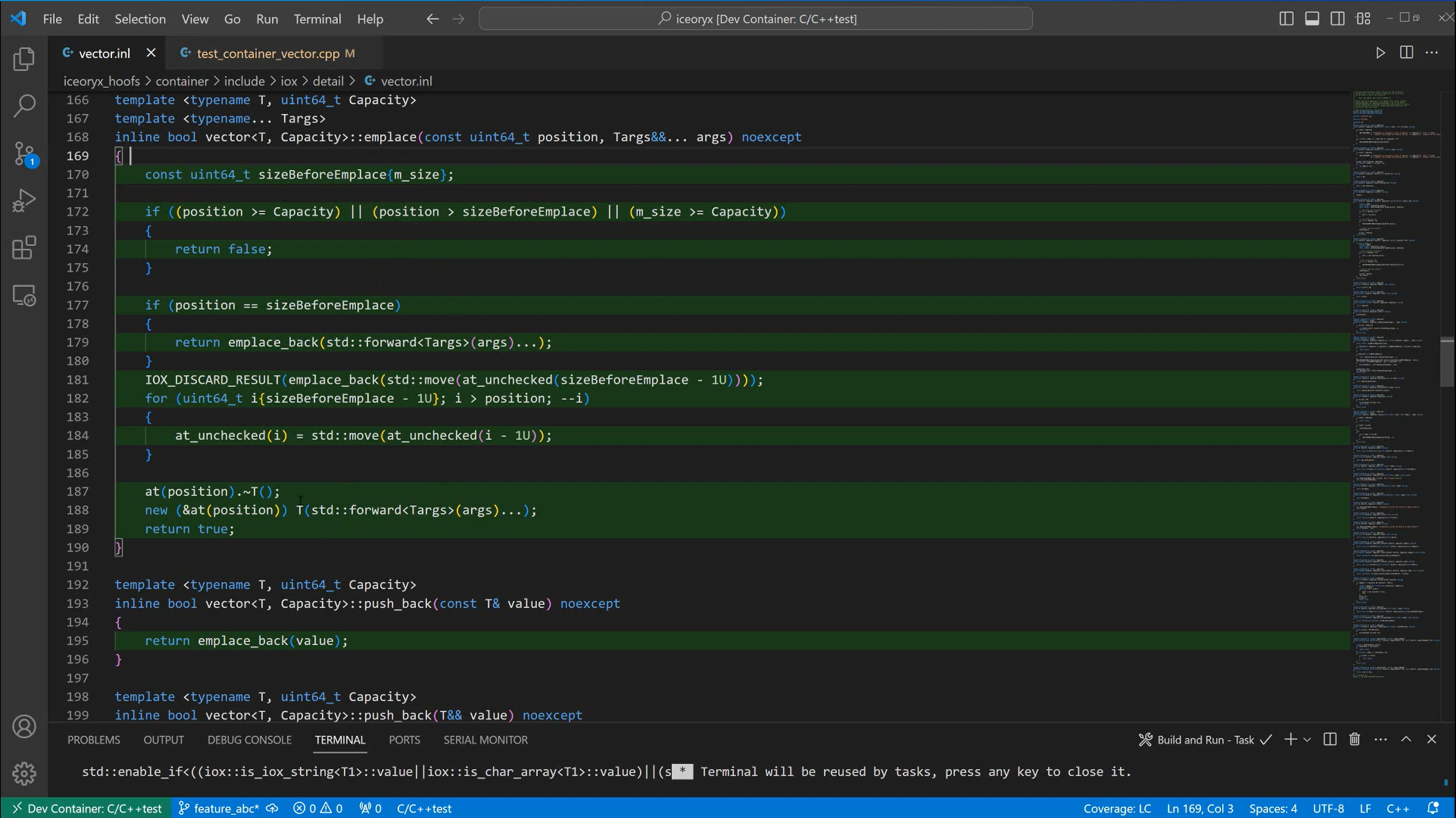Screen dimensions: 1456x818
Task: Open editor More Actions ellipsis
Action: (x=1432, y=53)
